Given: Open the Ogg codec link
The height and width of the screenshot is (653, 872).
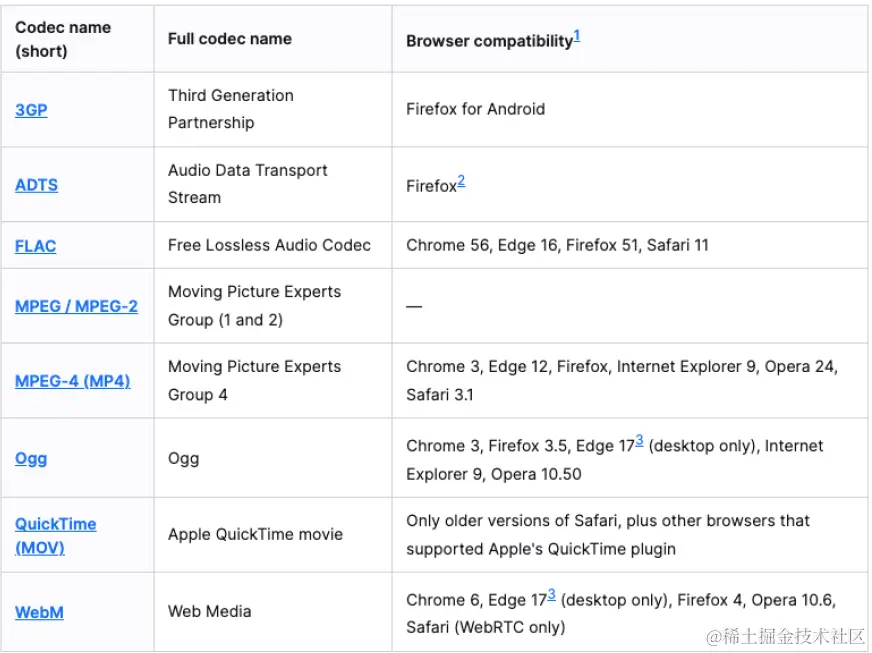Looking at the screenshot, I should (31, 458).
